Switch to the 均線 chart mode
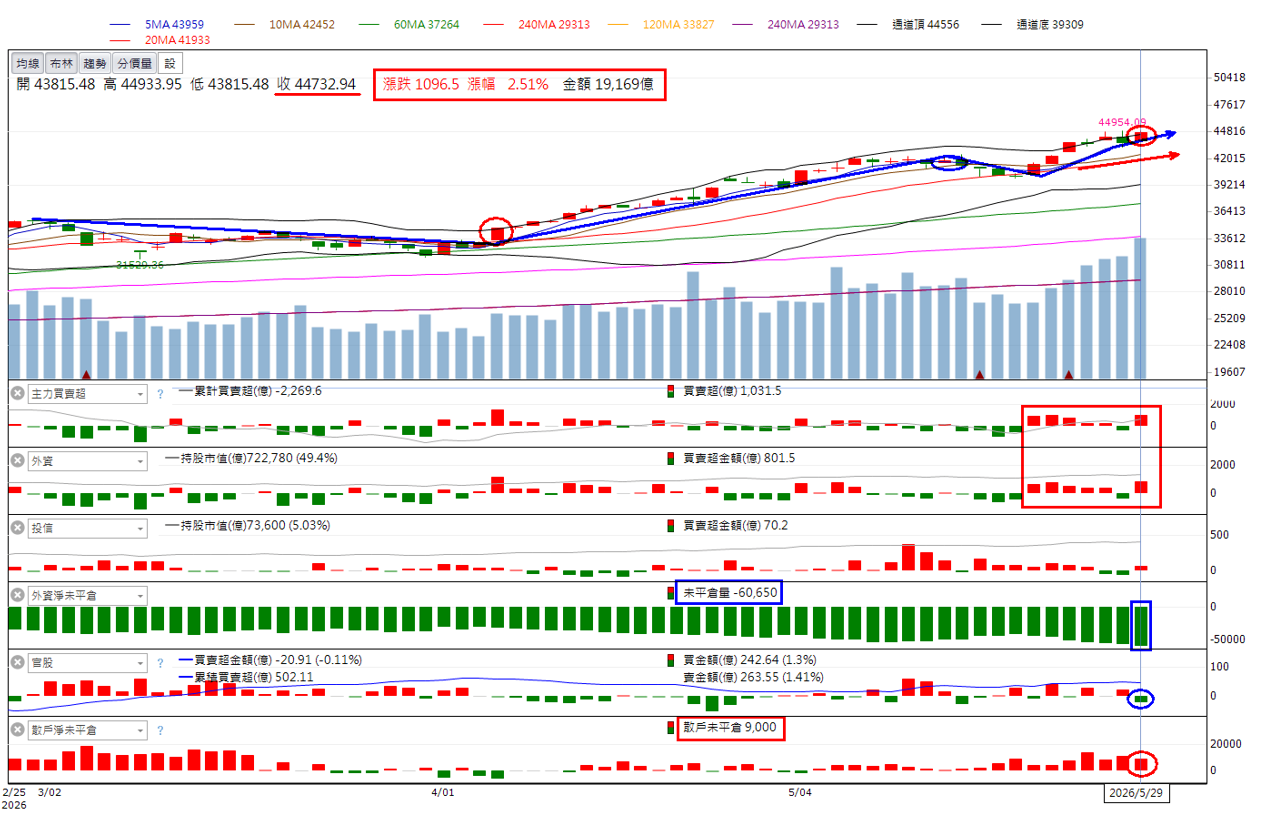Viewport: 1265px width, 813px height. (27, 63)
